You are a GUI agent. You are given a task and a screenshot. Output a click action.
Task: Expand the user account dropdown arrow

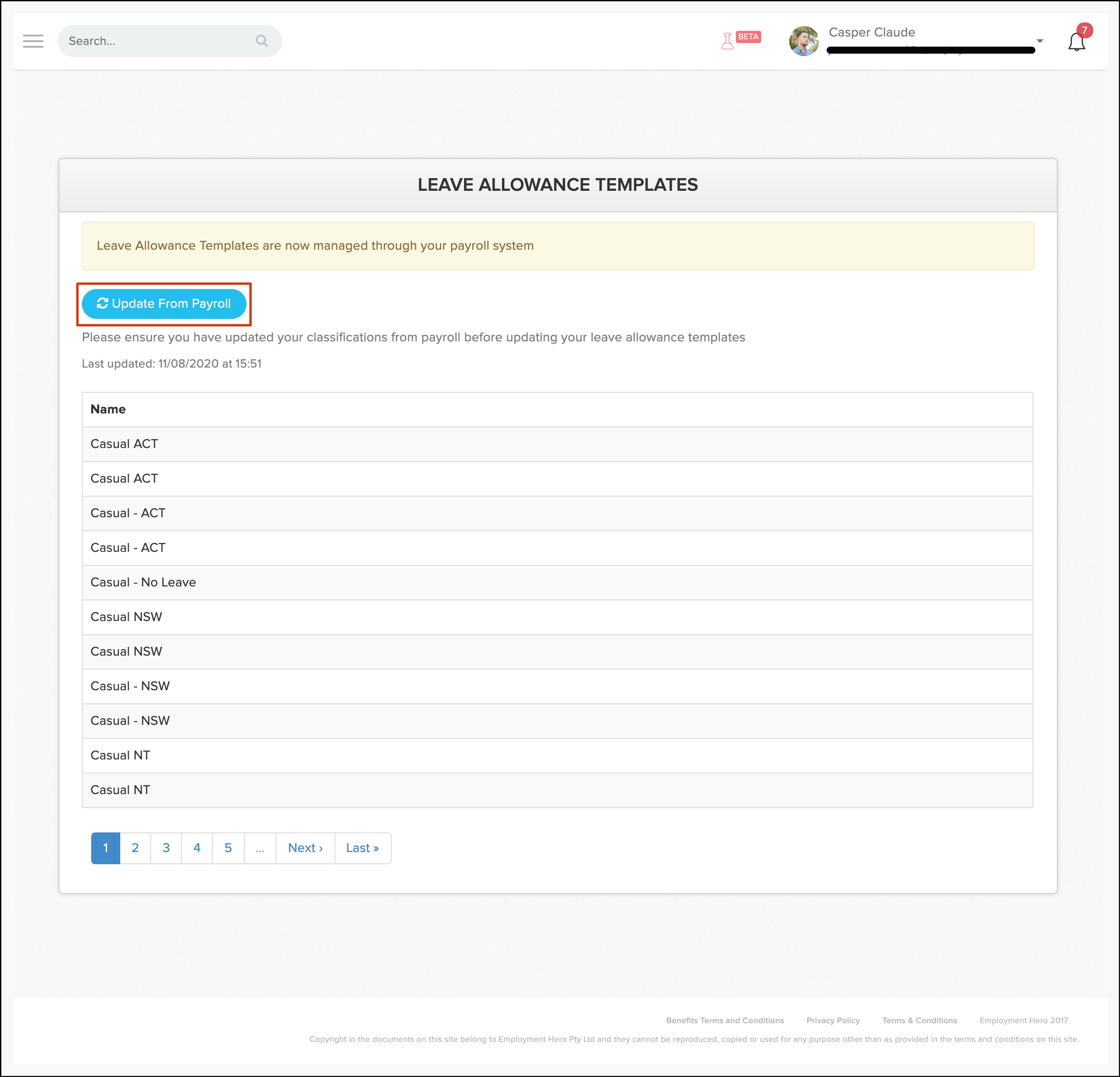point(1040,41)
